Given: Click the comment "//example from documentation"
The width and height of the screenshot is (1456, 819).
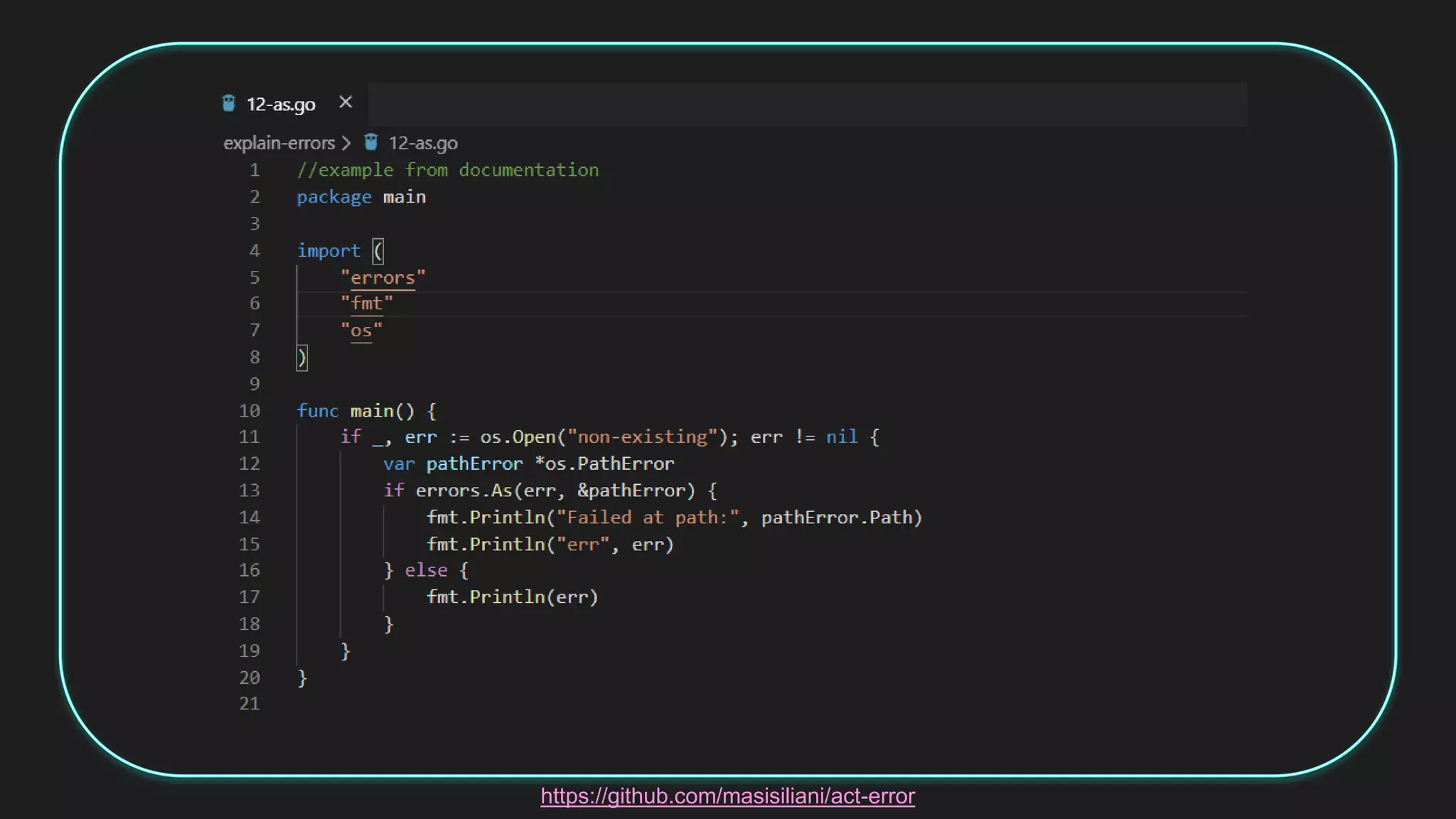Looking at the screenshot, I should coord(448,170).
